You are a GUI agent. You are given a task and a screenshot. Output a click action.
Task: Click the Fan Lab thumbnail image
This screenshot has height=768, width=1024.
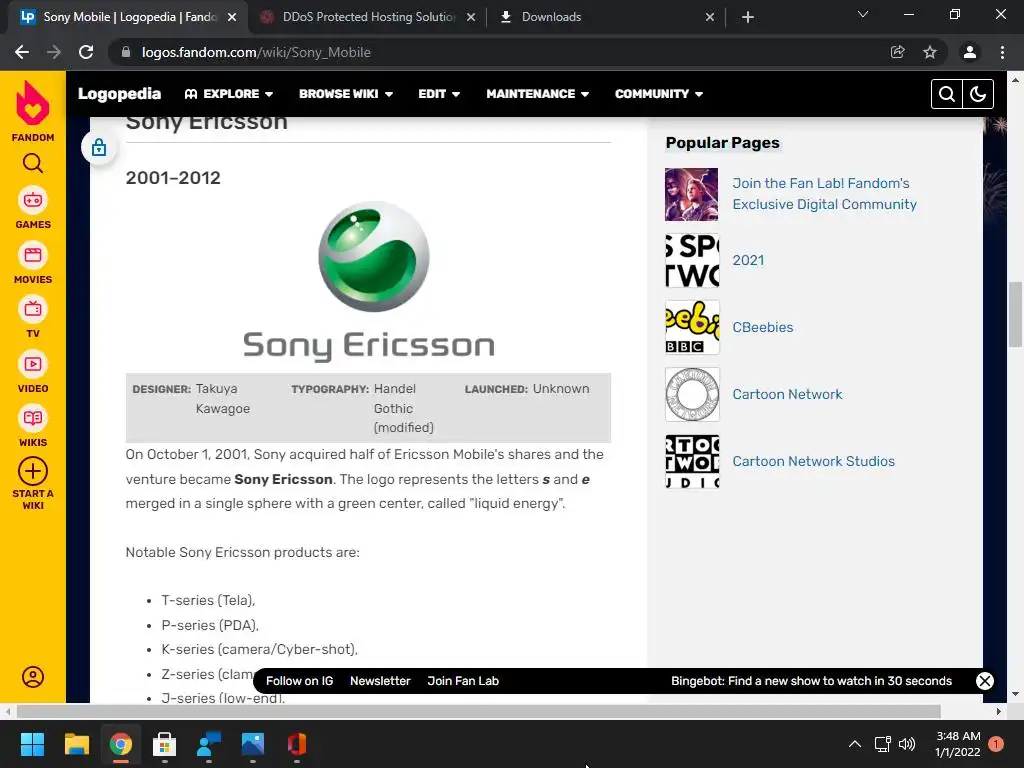(692, 195)
